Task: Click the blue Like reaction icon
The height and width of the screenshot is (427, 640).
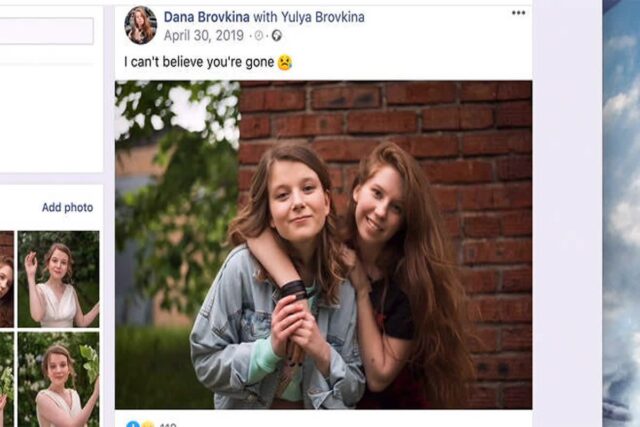Action: coord(132,424)
